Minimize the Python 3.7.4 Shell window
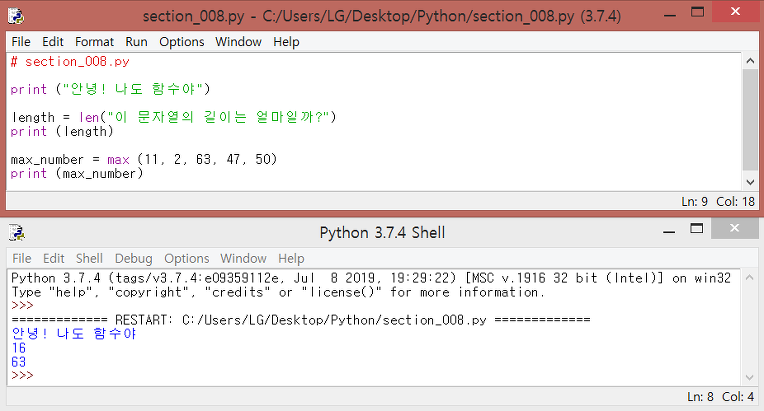This screenshot has height=411, width=764. pos(669,230)
